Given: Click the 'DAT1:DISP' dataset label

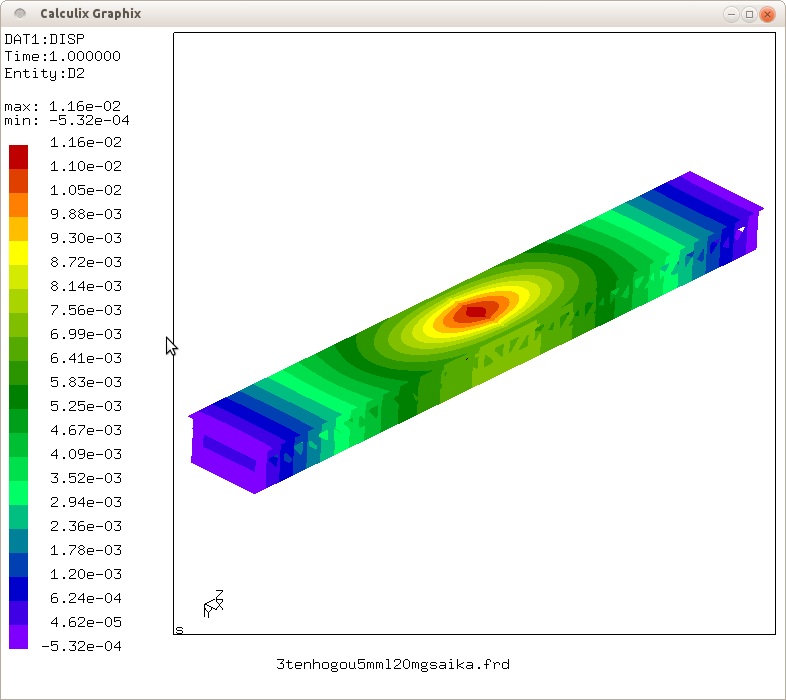Looking at the screenshot, I should pyautogui.click(x=45, y=39).
